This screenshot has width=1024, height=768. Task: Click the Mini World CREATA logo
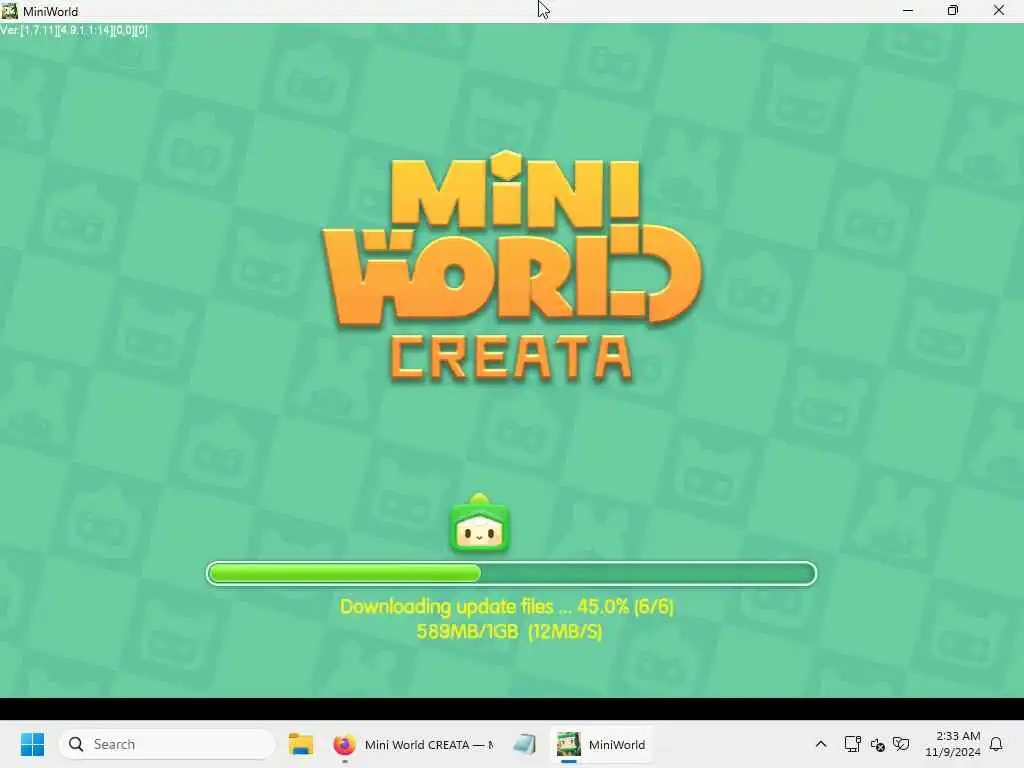511,266
